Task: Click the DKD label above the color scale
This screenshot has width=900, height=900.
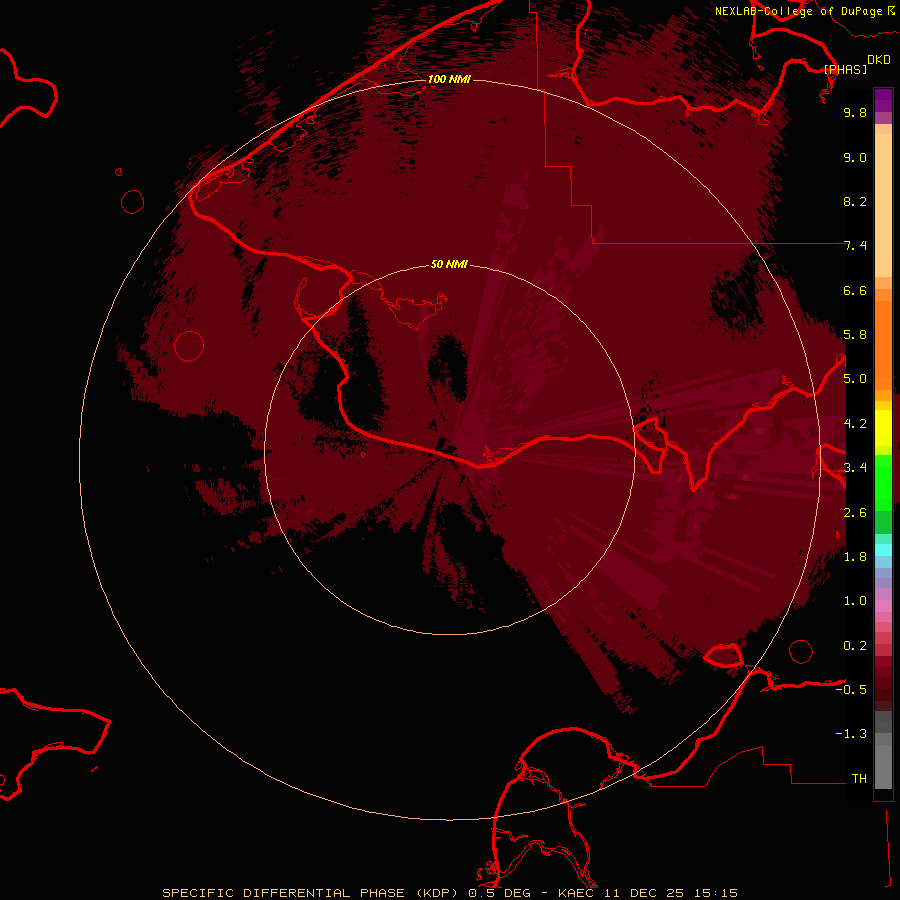Action: 878,60
